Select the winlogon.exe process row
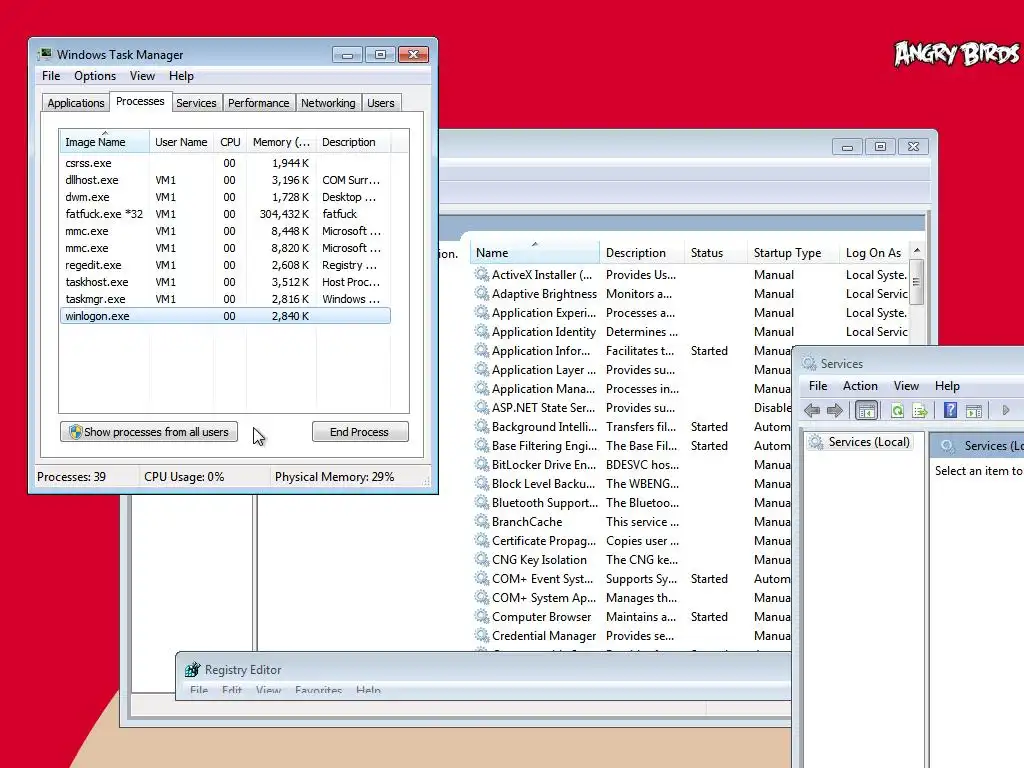1024x768 pixels. [x=225, y=316]
